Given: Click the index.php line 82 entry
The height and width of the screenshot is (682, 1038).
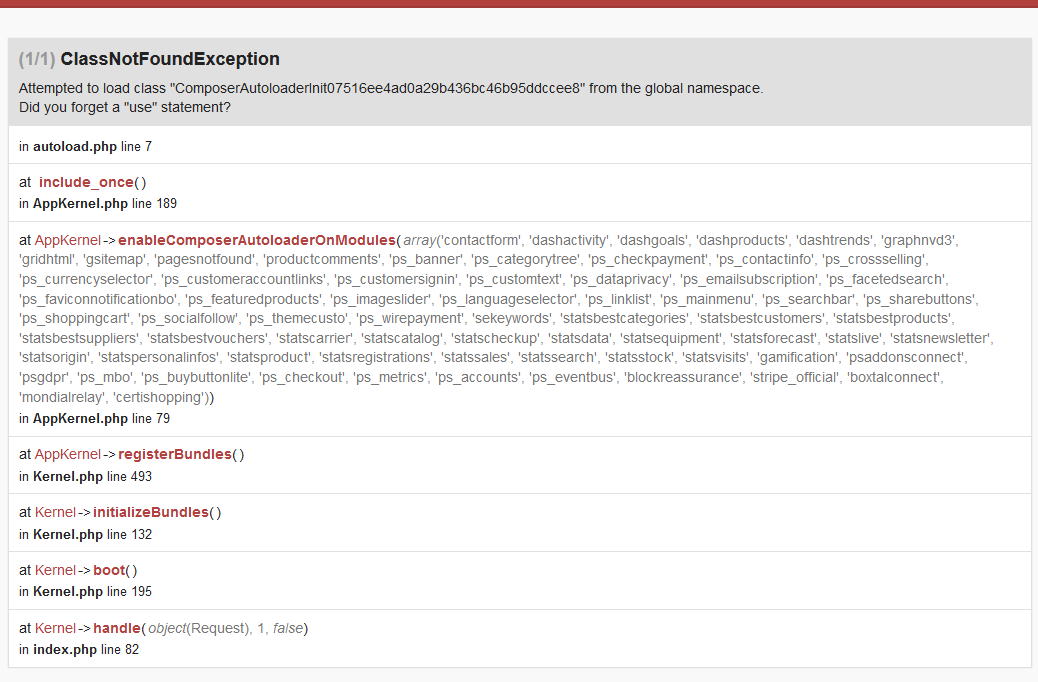Looking at the screenshot, I should coord(79,650).
